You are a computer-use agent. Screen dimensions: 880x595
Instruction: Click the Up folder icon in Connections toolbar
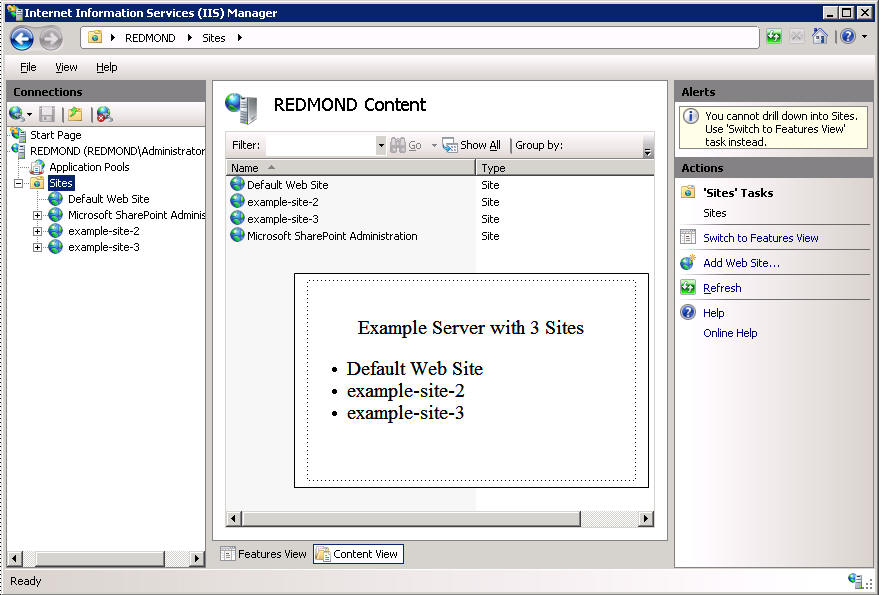tap(75, 114)
